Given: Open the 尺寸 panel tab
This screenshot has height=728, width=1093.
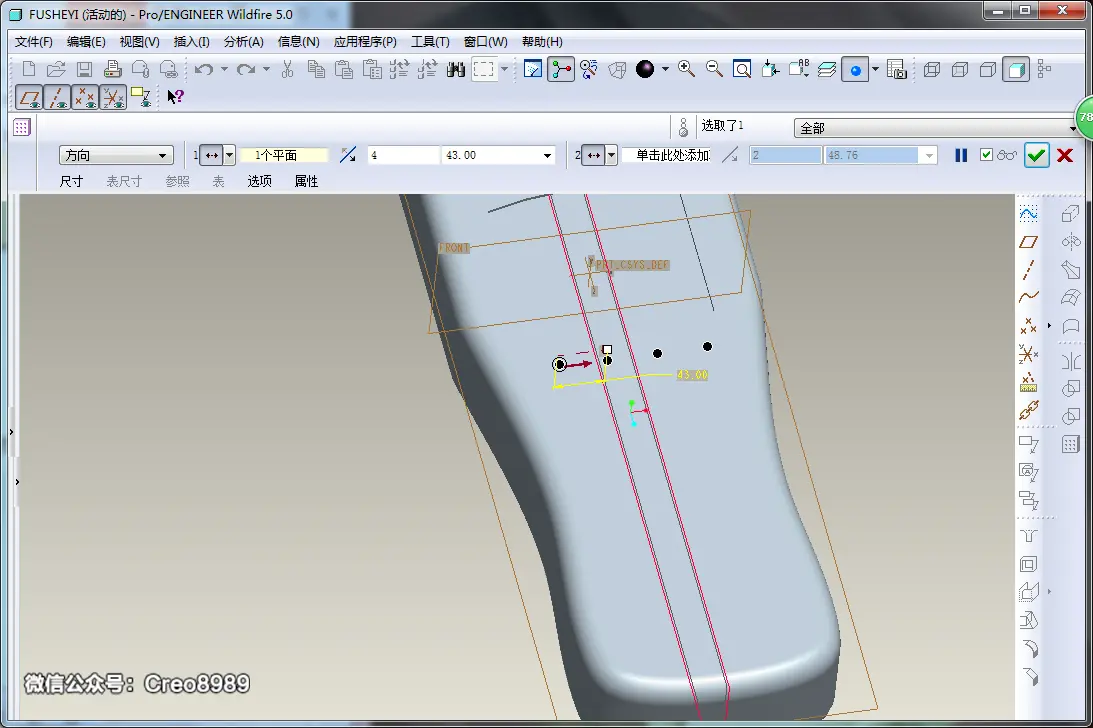Looking at the screenshot, I should pos(71,181).
